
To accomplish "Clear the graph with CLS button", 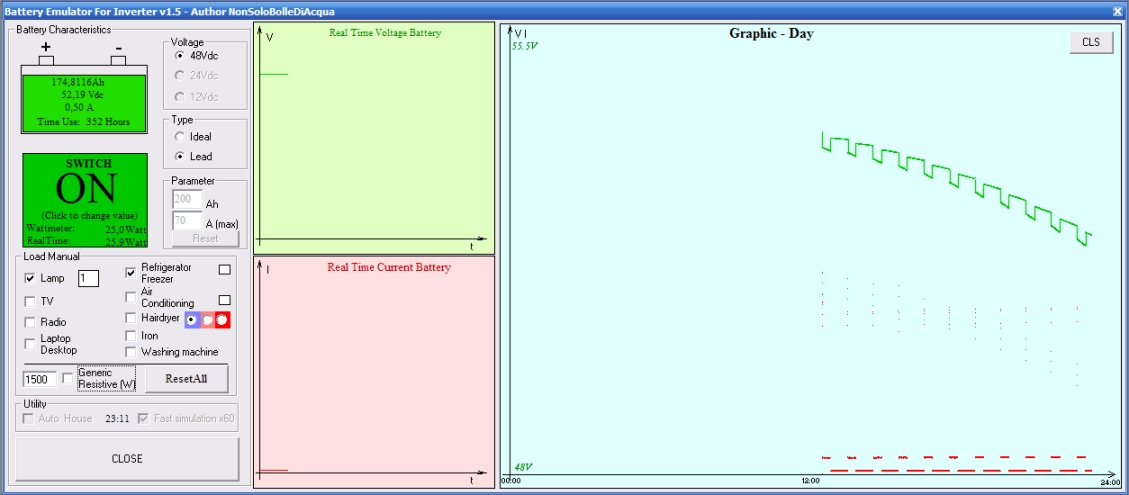I will pos(1090,42).
